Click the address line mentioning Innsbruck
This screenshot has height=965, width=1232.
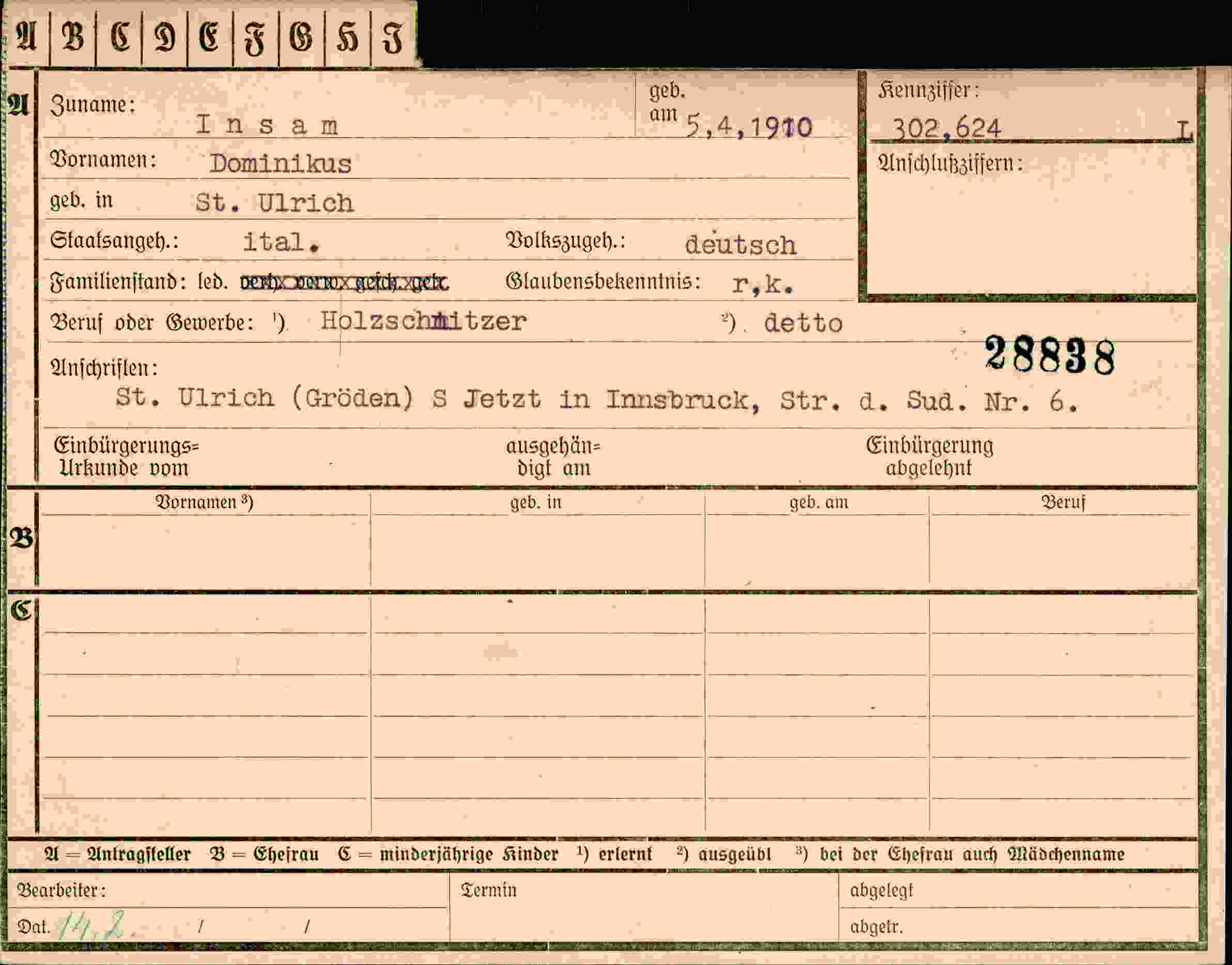pos(597,399)
